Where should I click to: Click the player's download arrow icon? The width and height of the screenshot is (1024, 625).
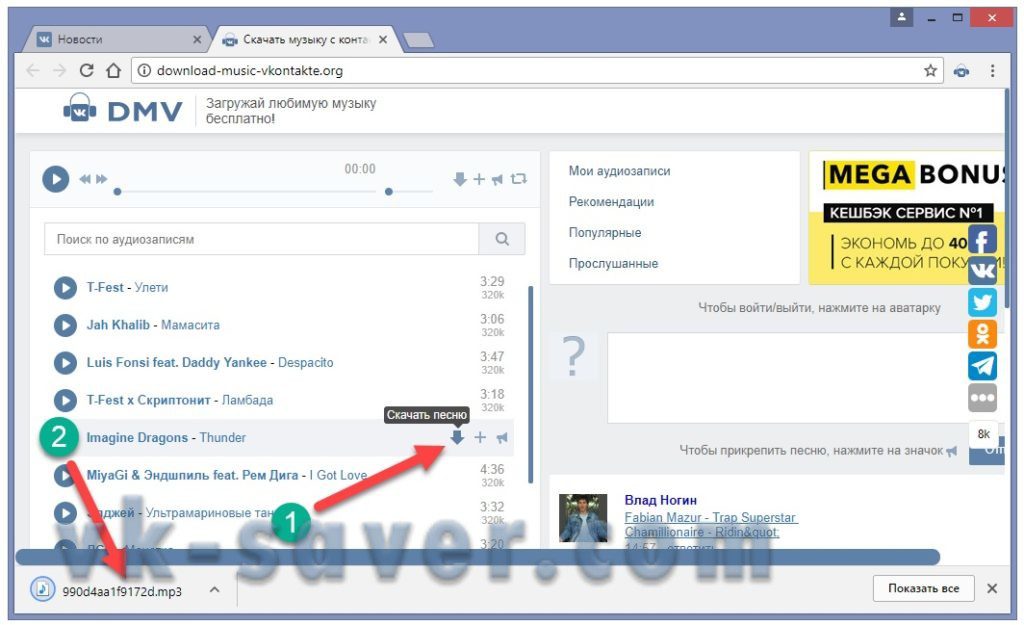point(460,179)
